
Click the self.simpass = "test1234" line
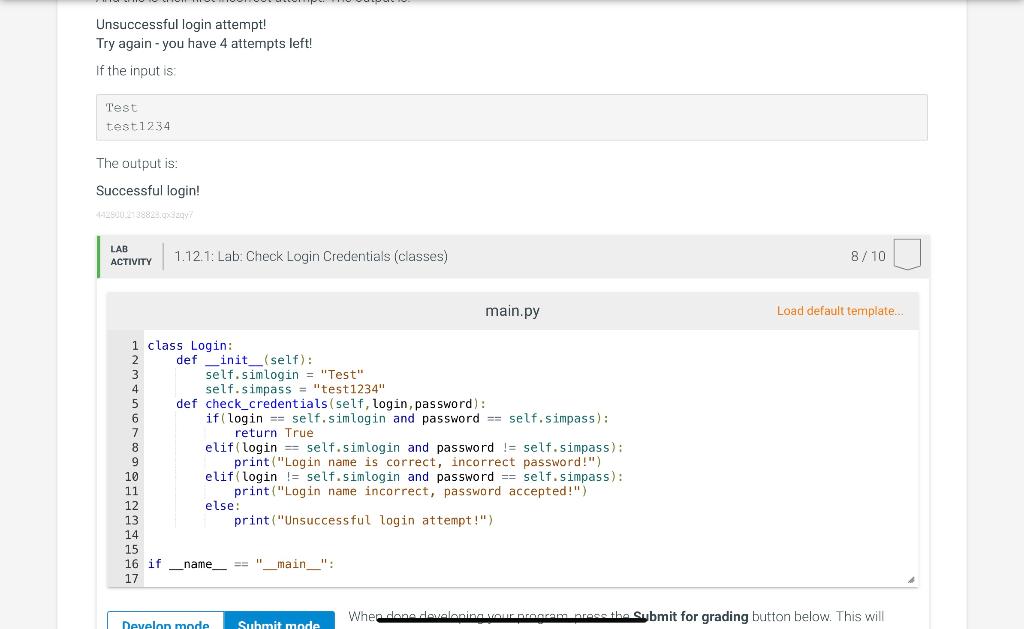tap(295, 389)
